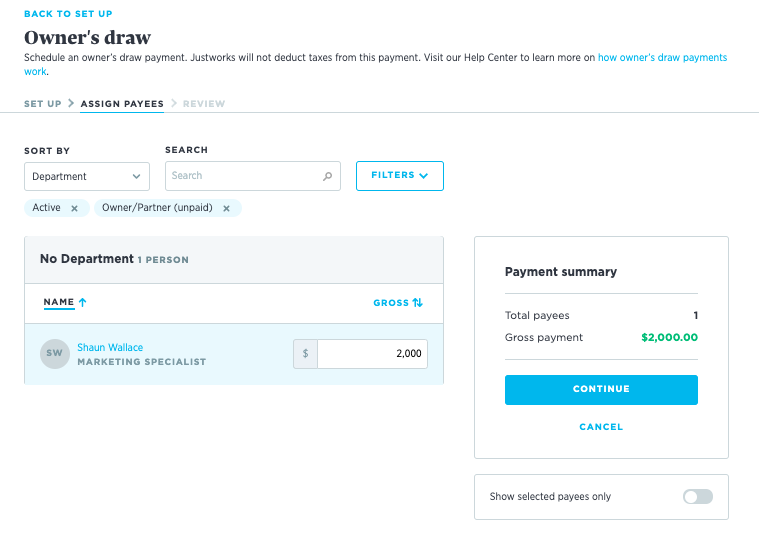
Task: Open Shaun Wallace profile link
Action: [x=110, y=347]
